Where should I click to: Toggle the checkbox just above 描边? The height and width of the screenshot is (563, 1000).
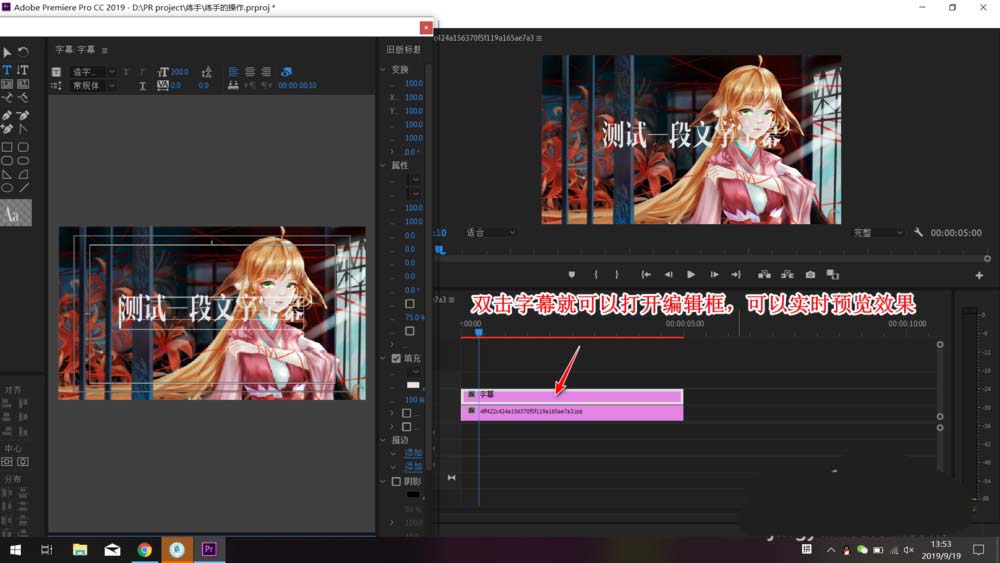pos(406,427)
